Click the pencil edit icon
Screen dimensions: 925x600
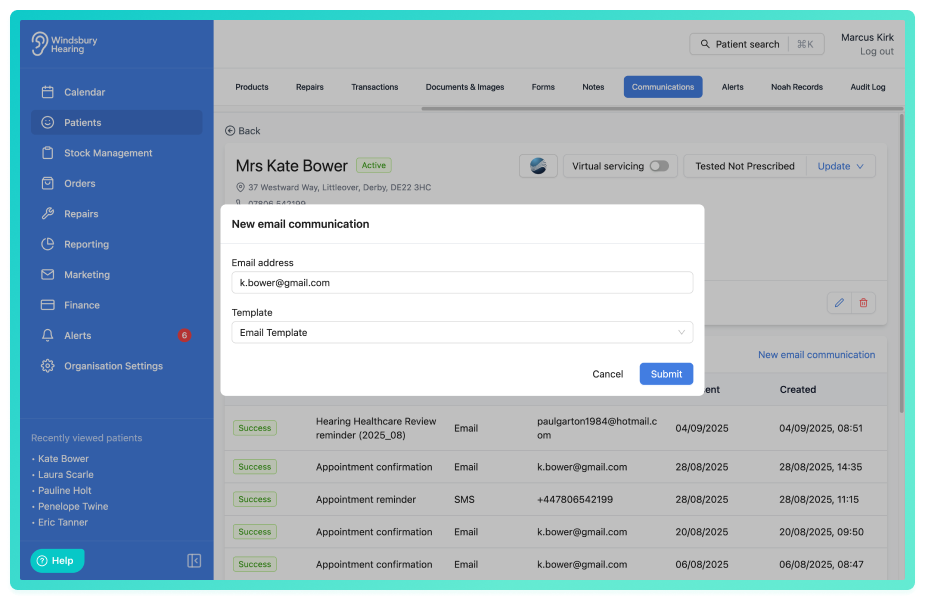(x=839, y=303)
